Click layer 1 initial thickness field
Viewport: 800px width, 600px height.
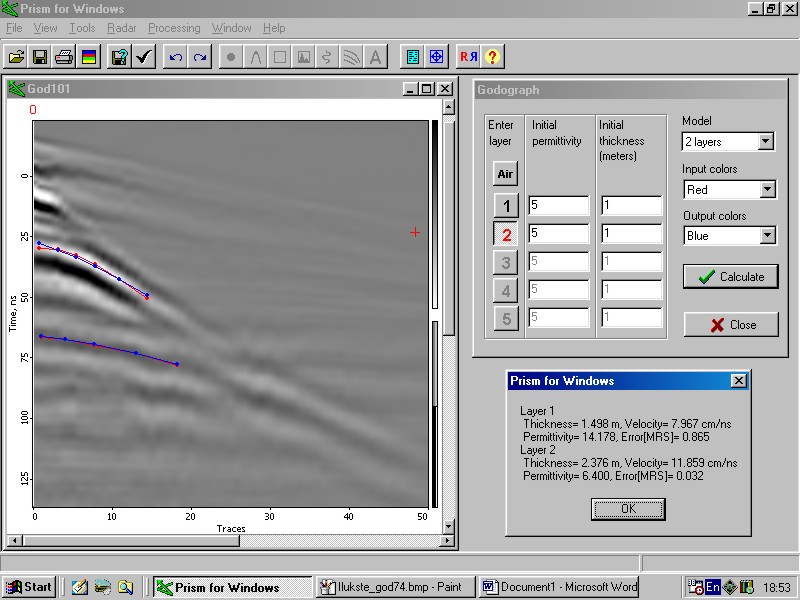point(632,205)
